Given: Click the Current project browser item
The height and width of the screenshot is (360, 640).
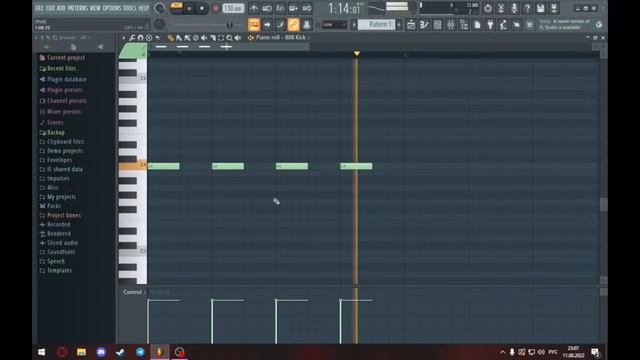Looking at the screenshot, I should pos(66,58).
